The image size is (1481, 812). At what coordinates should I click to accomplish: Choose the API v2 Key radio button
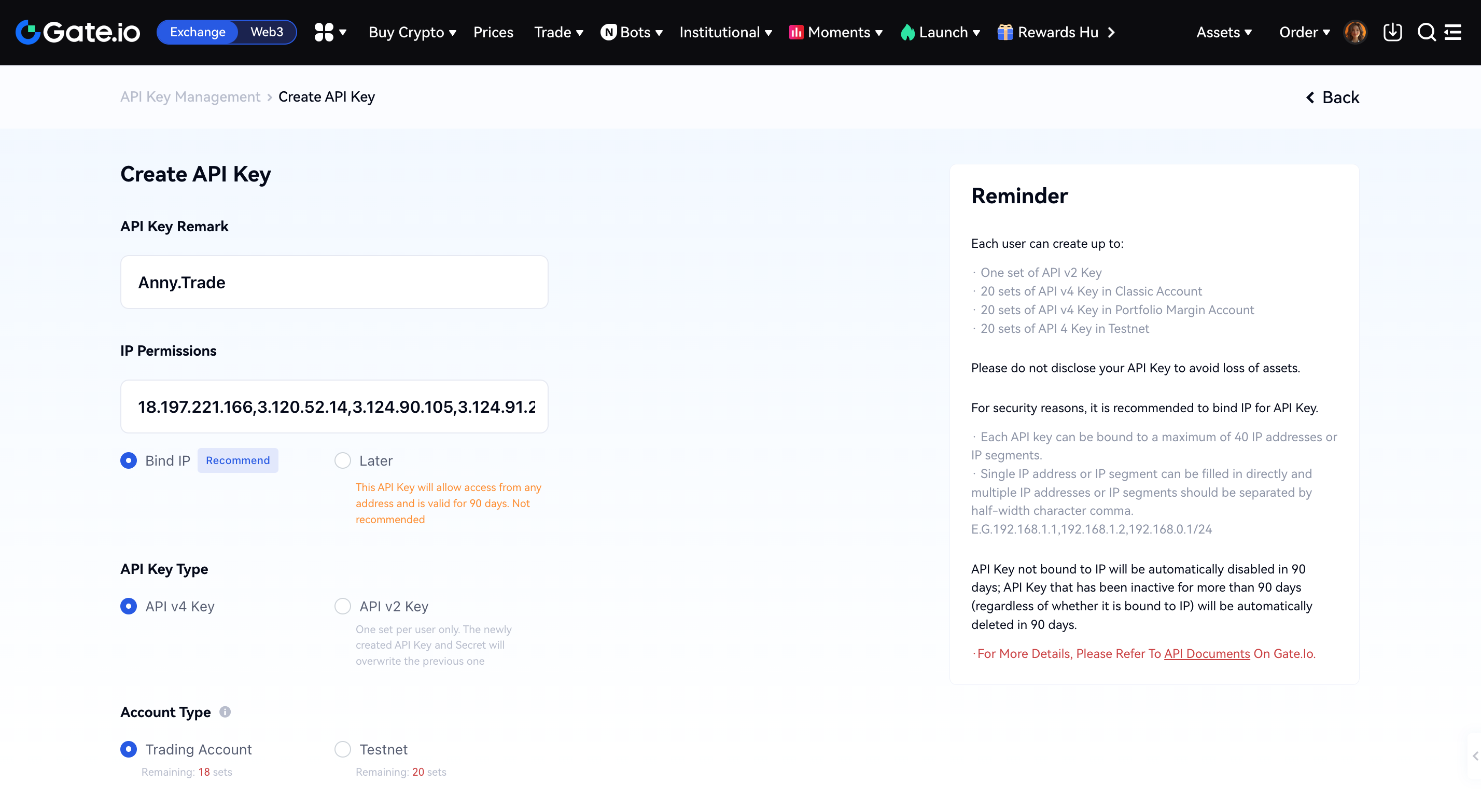pyautogui.click(x=343, y=606)
